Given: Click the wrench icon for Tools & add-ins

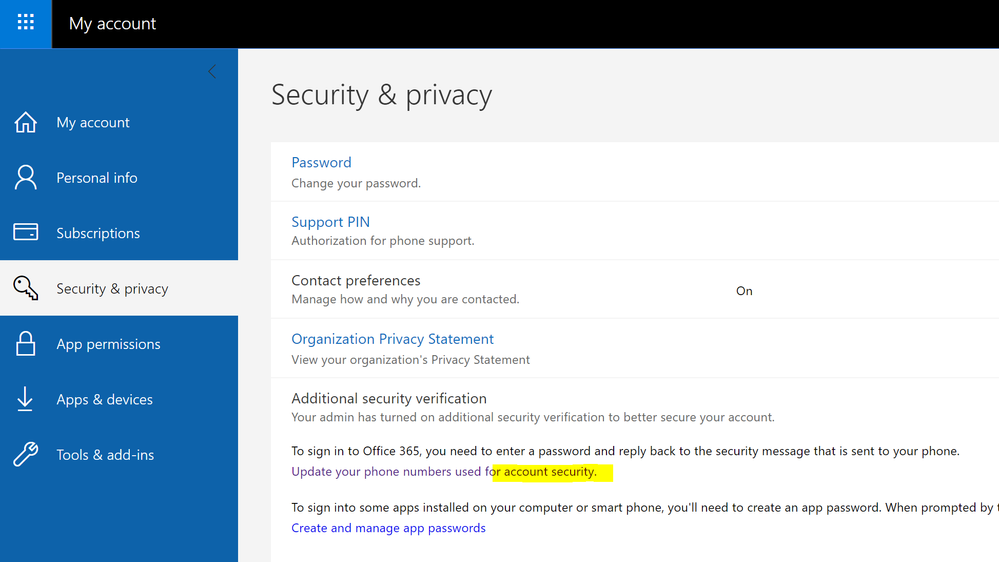Looking at the screenshot, I should coord(26,455).
